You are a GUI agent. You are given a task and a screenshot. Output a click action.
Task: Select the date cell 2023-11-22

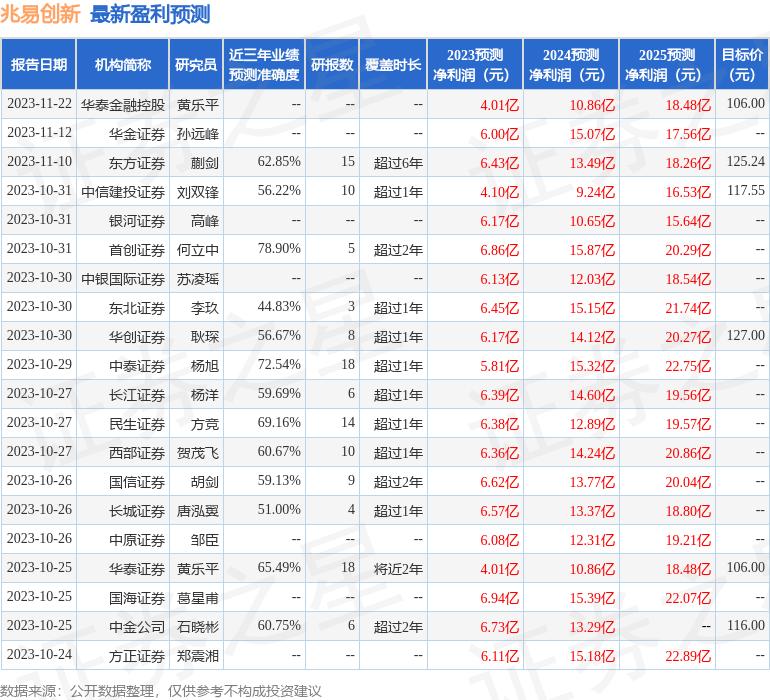[x=39, y=104]
